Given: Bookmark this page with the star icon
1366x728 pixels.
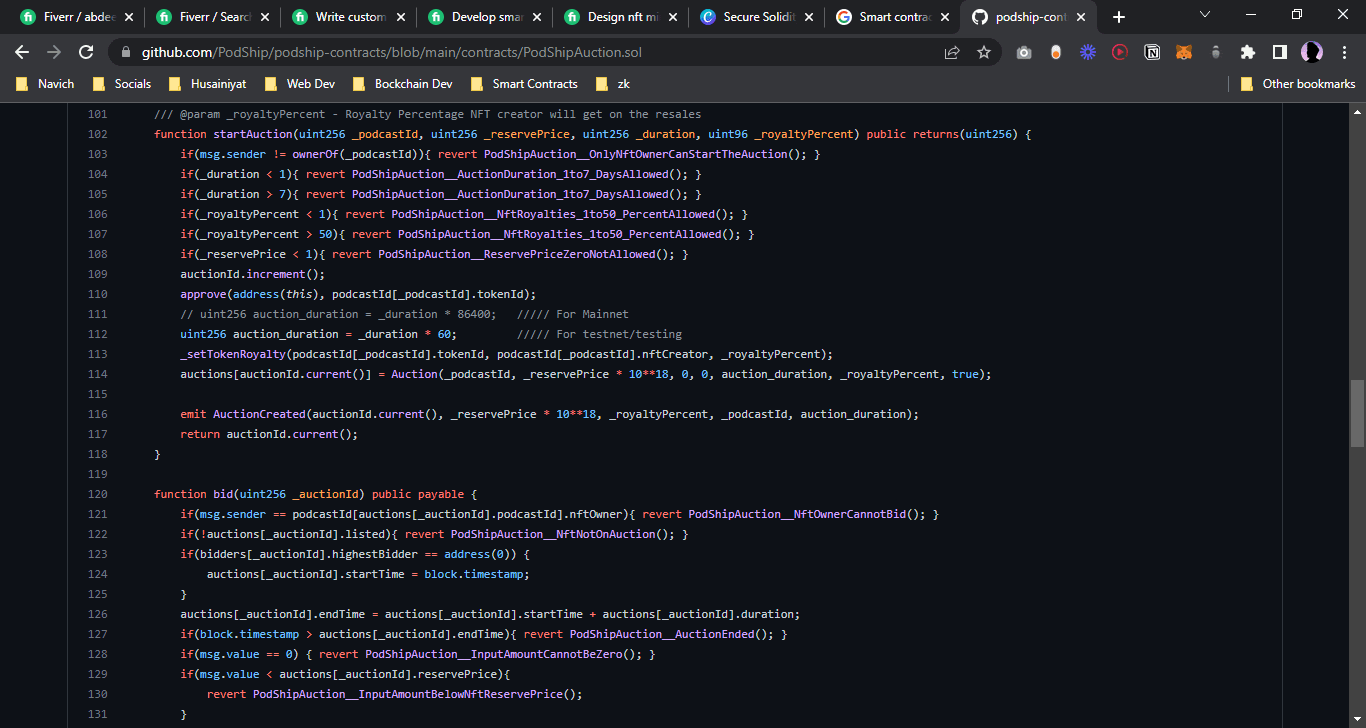Looking at the screenshot, I should pyautogui.click(x=984, y=52).
